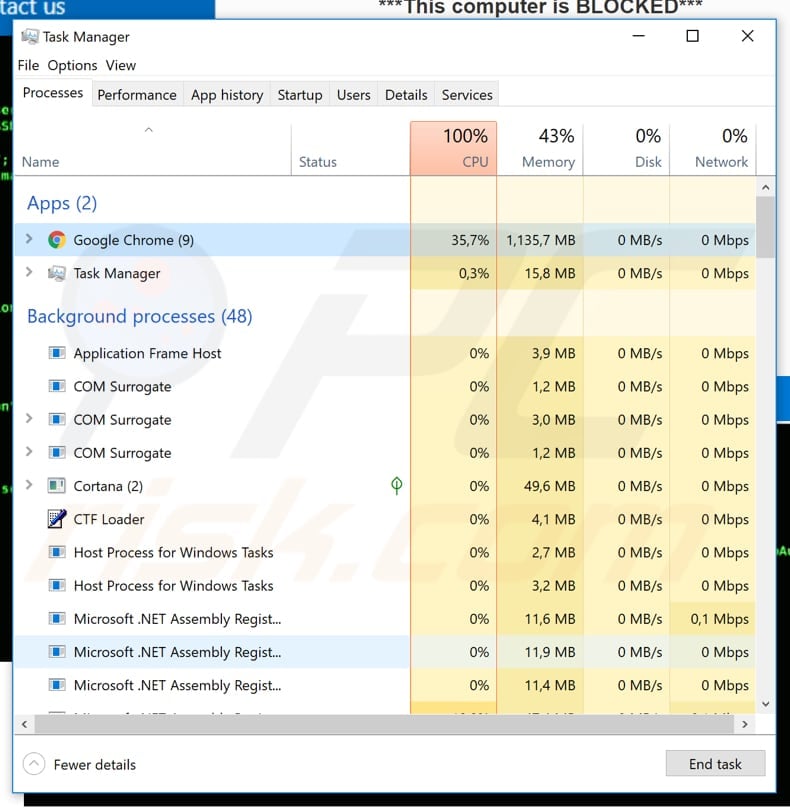Viewport: 790px width, 809px height.
Task: Click icon of 3,2 MB Host Process for Windows Tasks
Action: 57,586
